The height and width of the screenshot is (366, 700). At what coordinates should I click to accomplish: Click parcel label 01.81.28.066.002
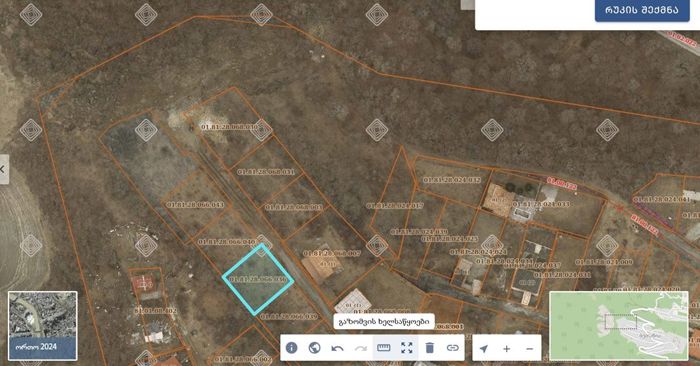tap(242, 359)
